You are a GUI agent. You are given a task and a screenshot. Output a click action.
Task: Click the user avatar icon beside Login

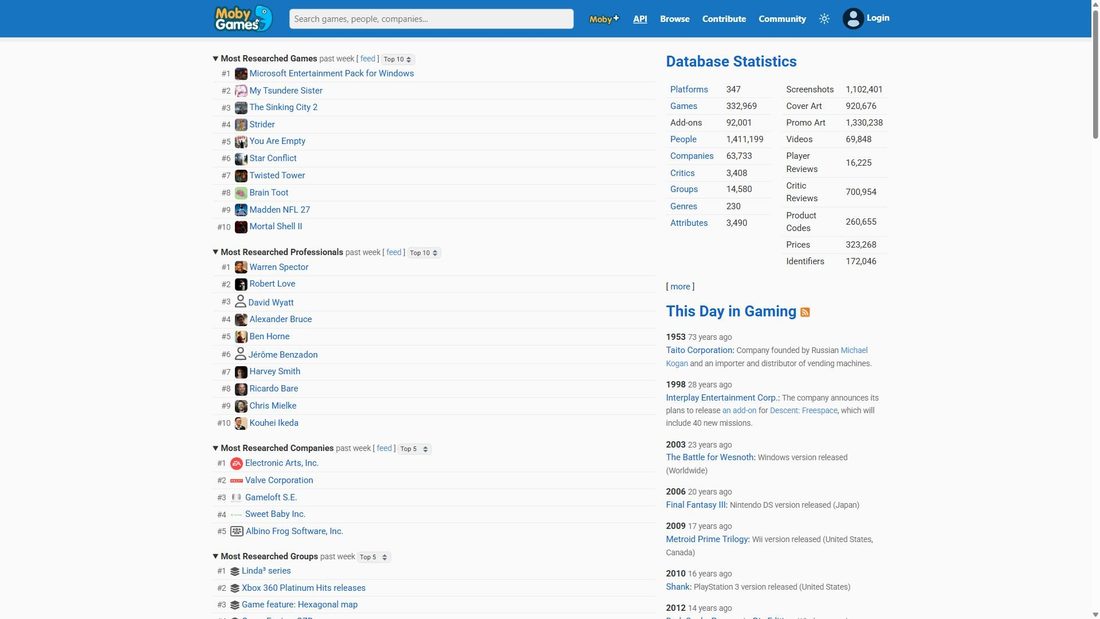pos(852,18)
